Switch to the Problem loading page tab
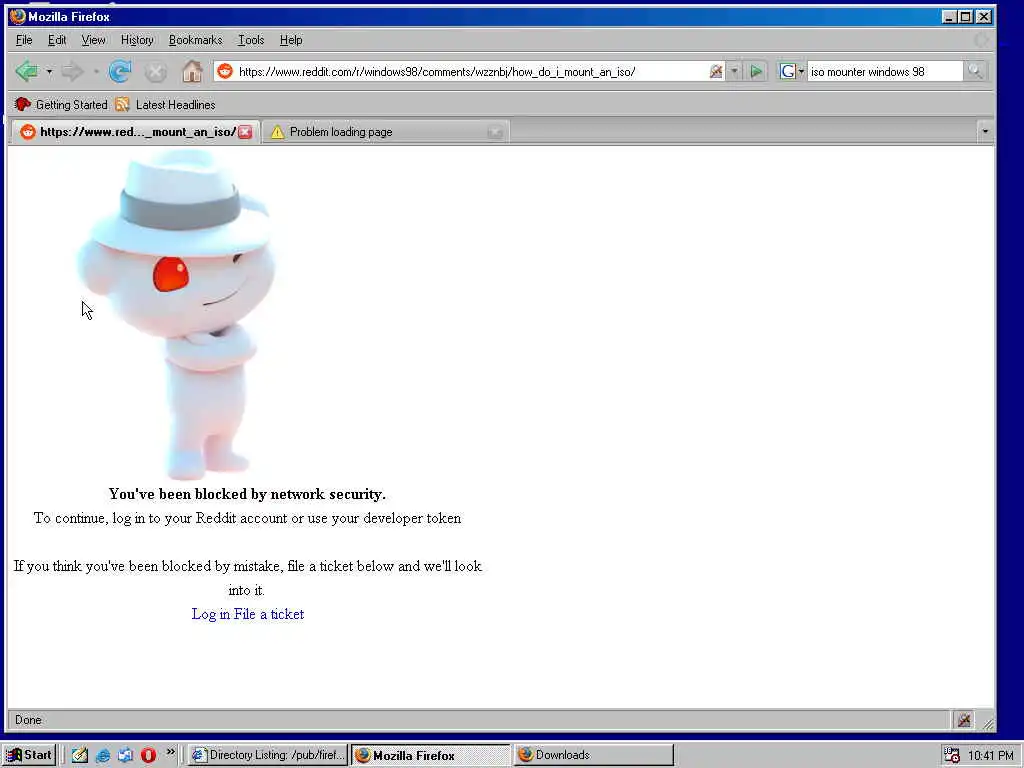This screenshot has height=768, width=1024. click(x=385, y=132)
